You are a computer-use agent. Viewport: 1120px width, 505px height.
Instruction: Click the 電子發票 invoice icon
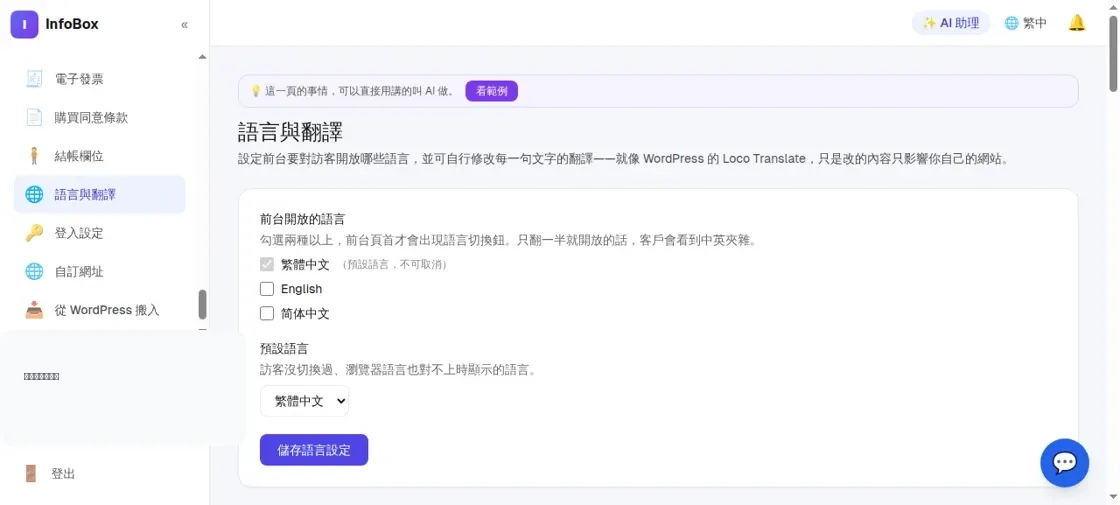(34, 79)
